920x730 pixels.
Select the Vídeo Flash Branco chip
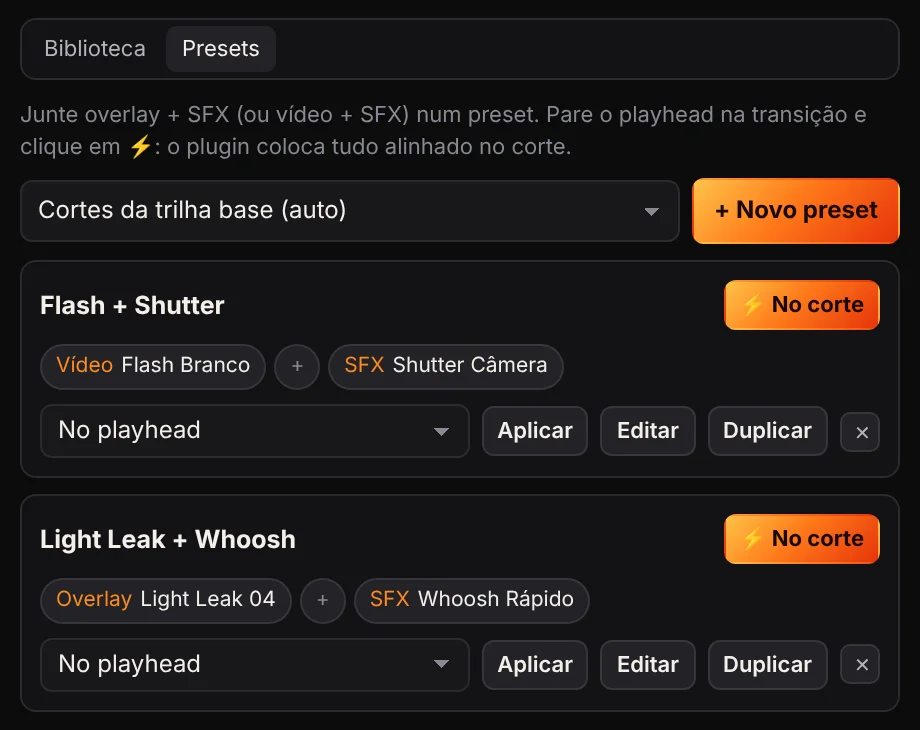[x=153, y=366]
